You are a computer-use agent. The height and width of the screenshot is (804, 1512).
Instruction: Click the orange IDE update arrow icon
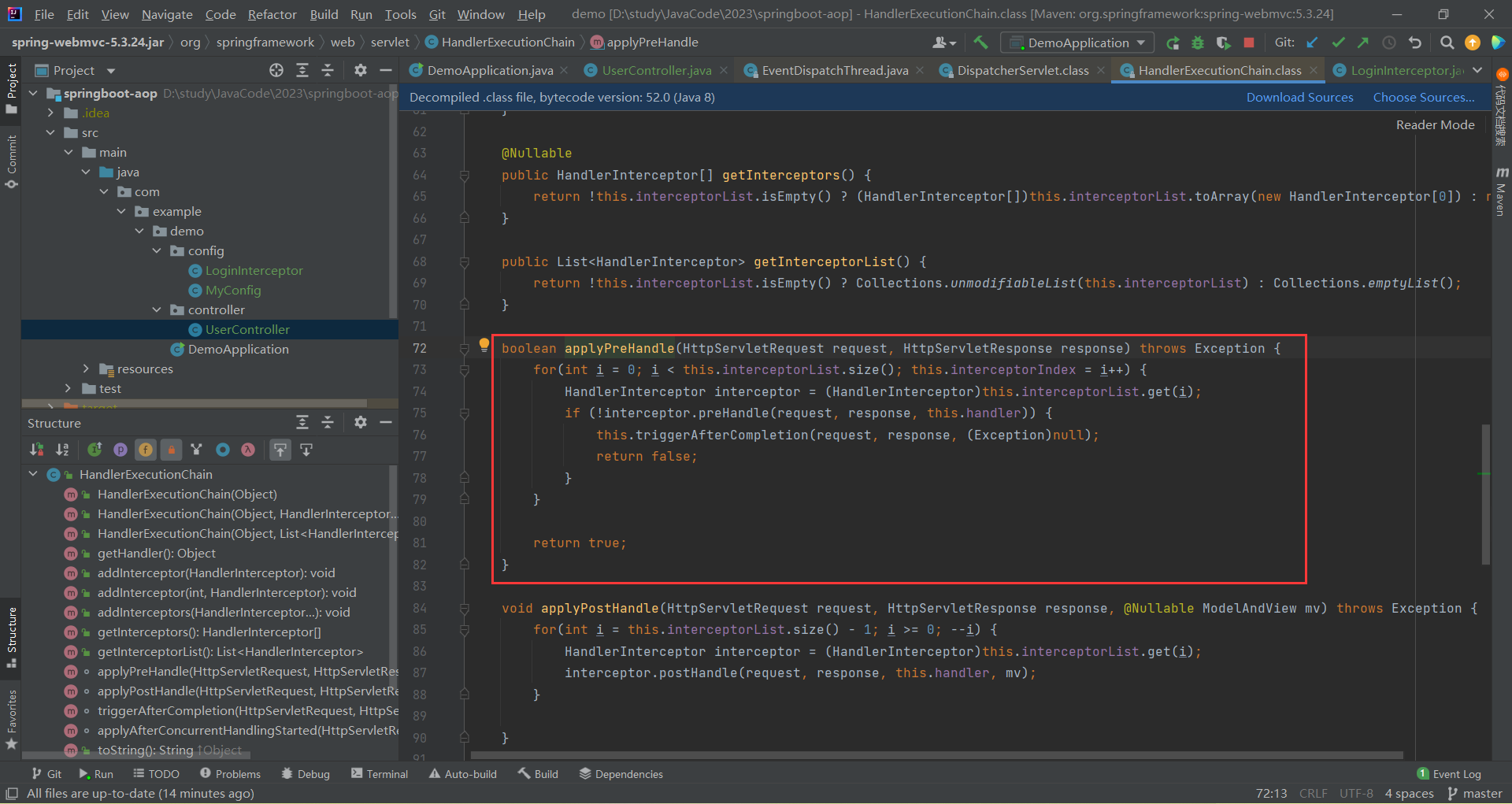[x=1472, y=43]
